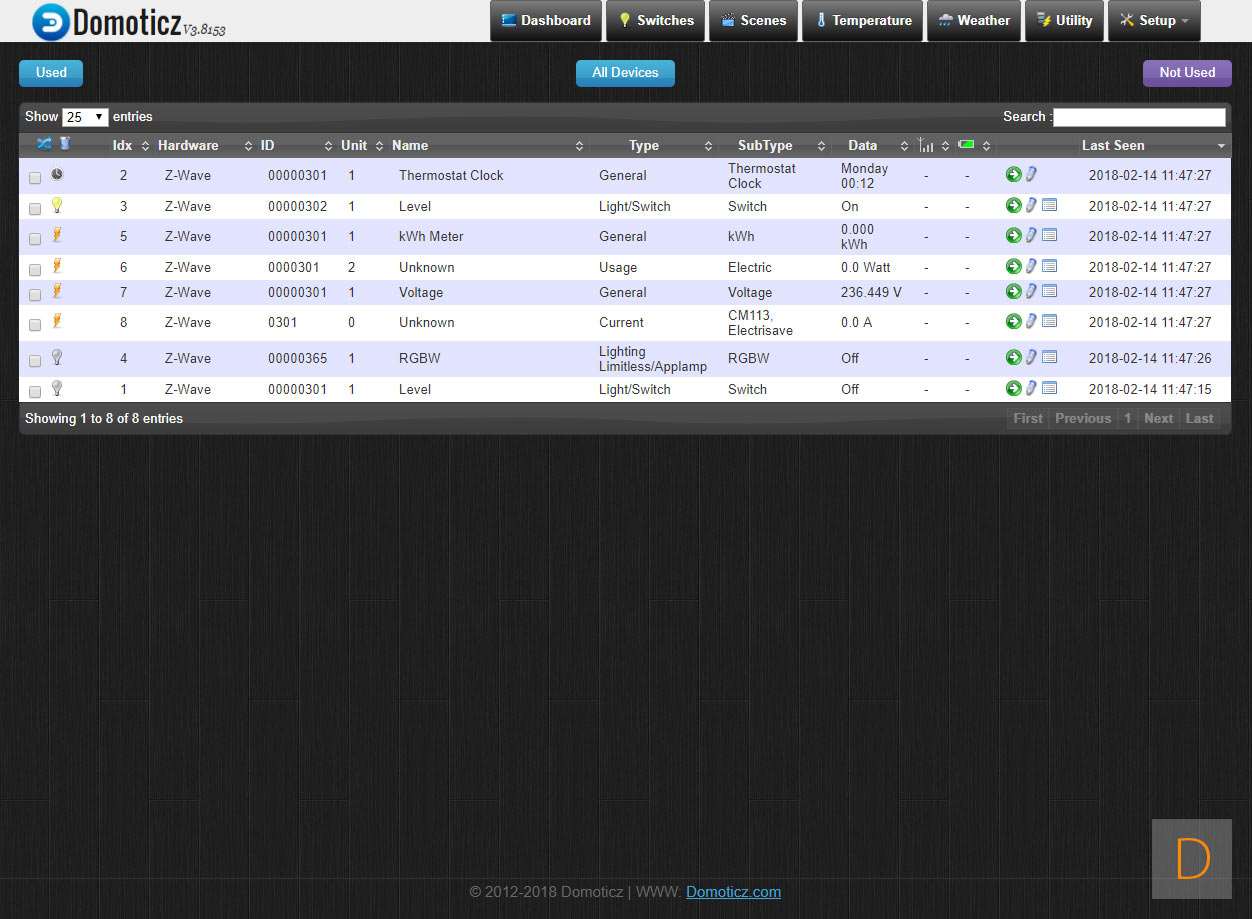Viewport: 1252px width, 919px height.
Task: Tick the checkbox for Thermostat Clock row
Action: (x=35, y=178)
